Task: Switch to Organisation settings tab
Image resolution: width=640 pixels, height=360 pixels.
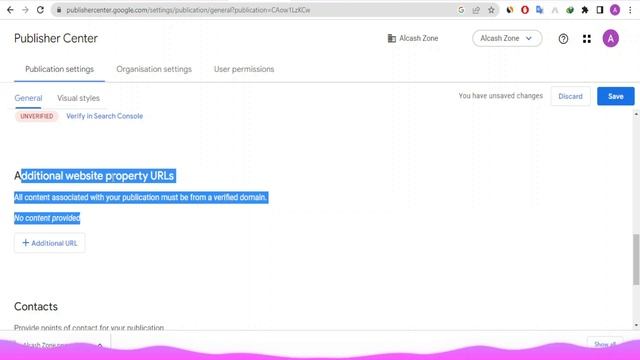Action: [154, 69]
